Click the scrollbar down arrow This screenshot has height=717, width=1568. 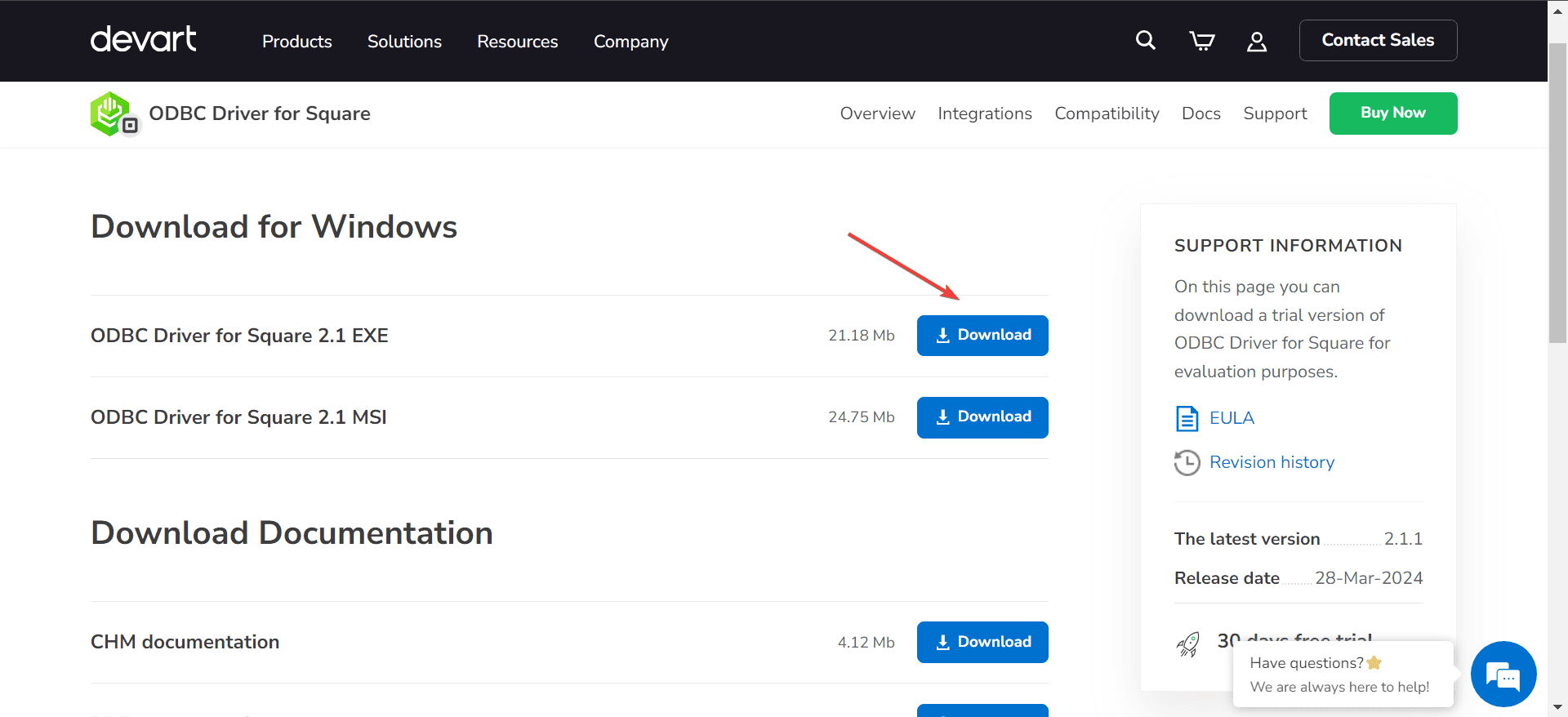[1557, 707]
